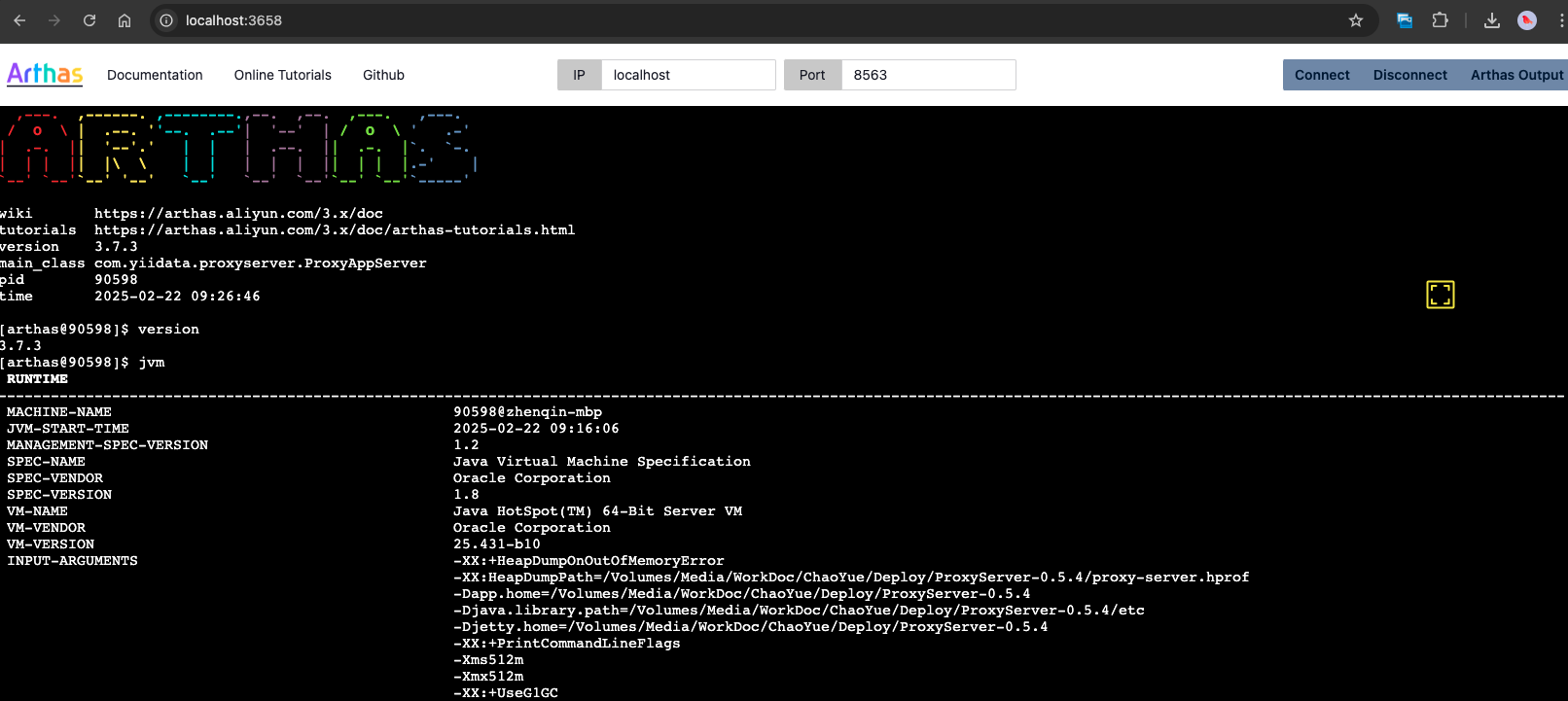Open the Github link
The width and height of the screenshot is (1568, 701).
(383, 75)
